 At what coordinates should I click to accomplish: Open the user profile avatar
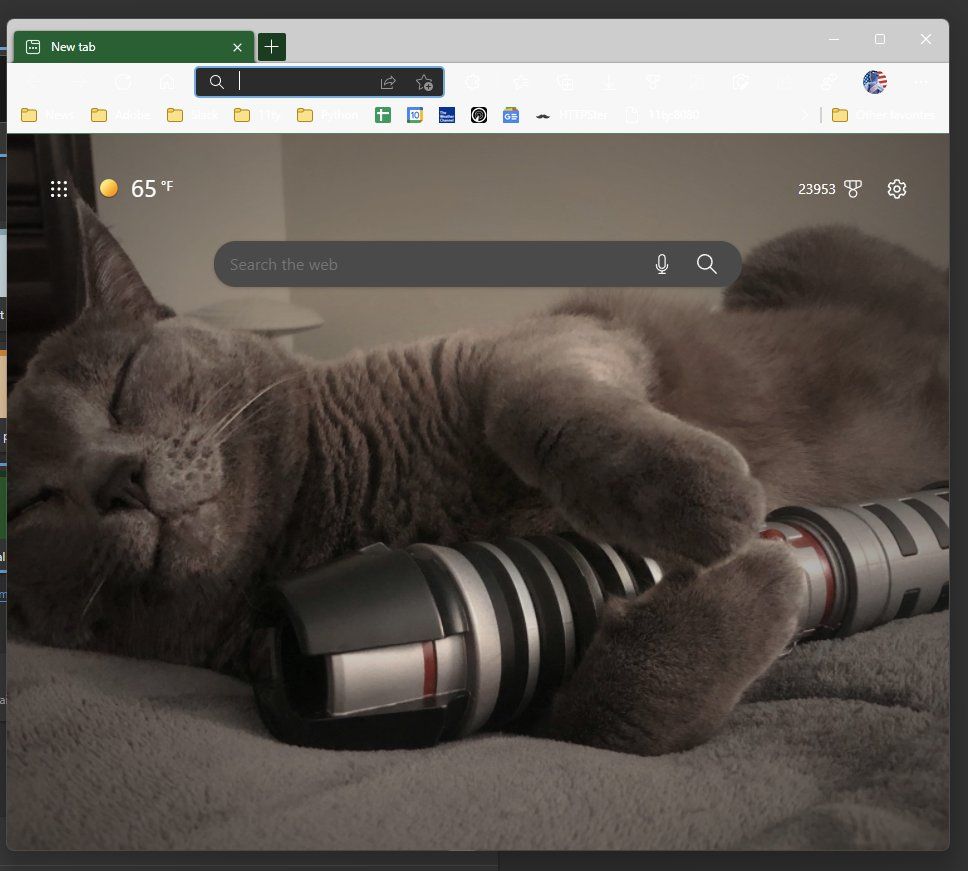[x=875, y=82]
